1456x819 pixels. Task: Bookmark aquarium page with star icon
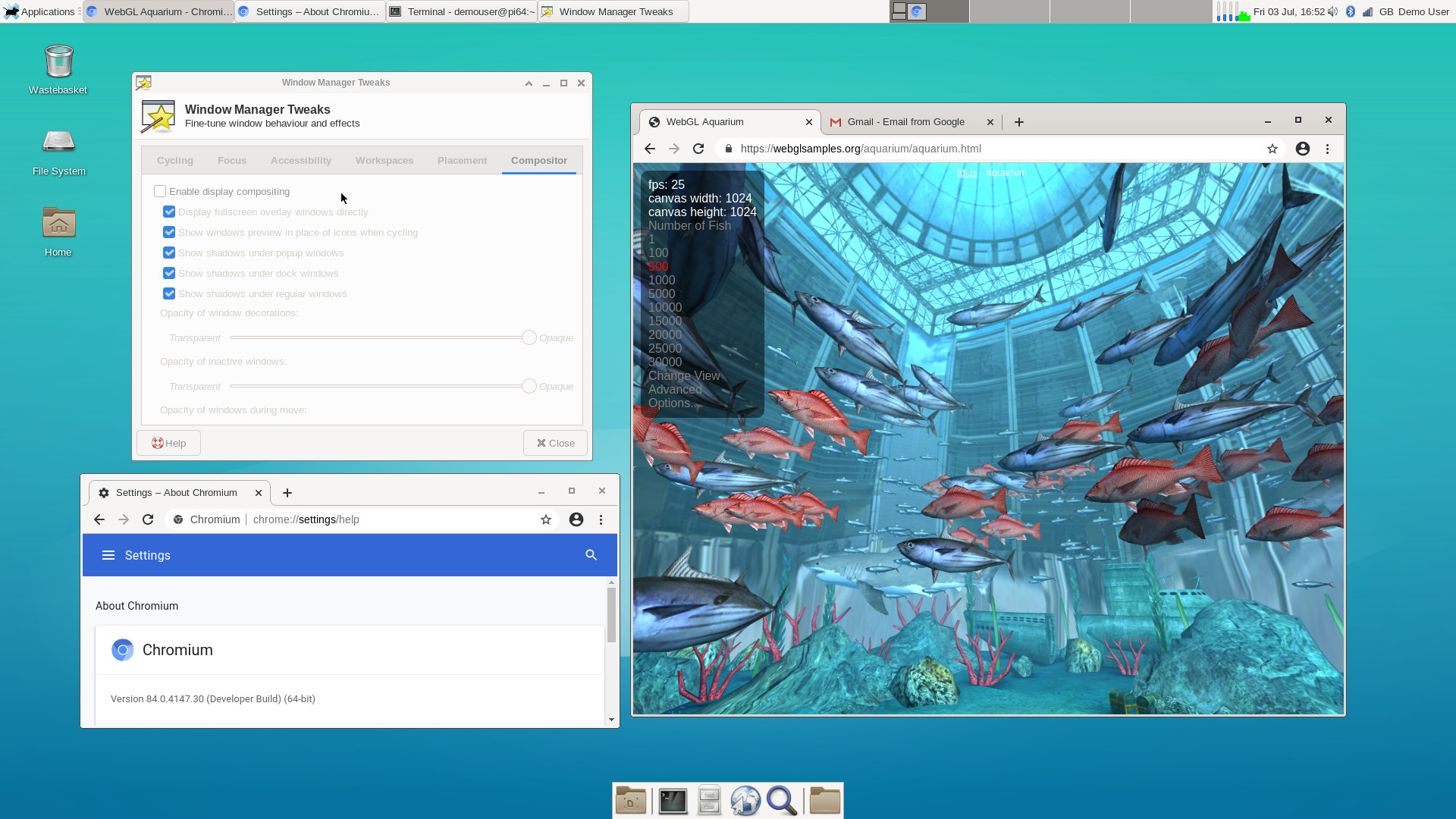(1272, 149)
